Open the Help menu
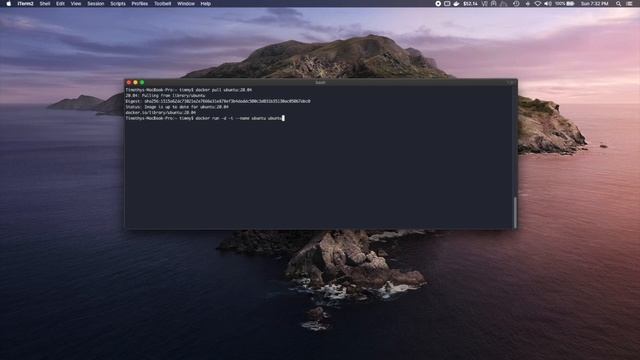This screenshot has width=640, height=360. click(206, 4)
